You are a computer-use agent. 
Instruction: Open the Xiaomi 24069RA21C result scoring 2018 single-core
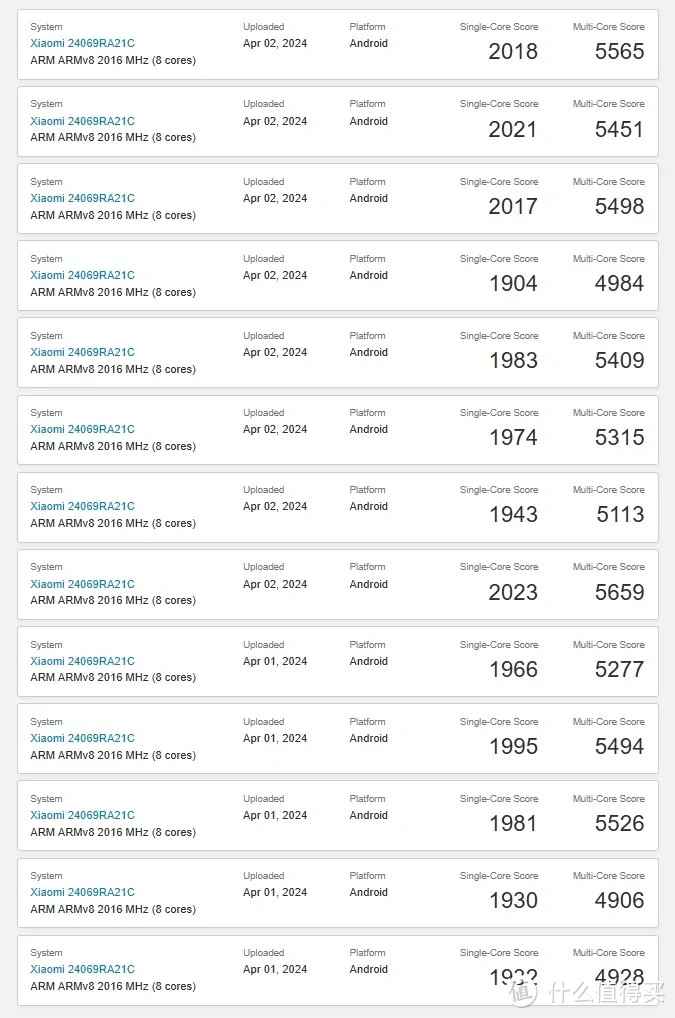pos(82,43)
